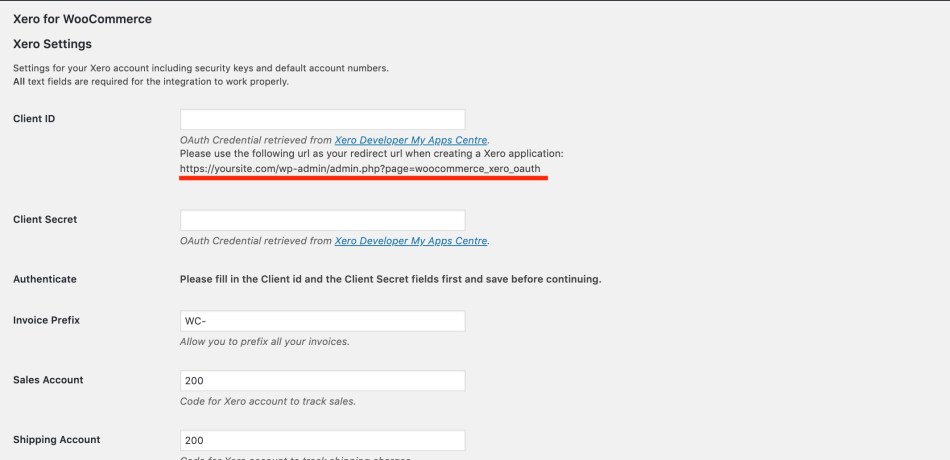Click the Client ID input field
This screenshot has width=950, height=460.
pyautogui.click(x=322, y=120)
